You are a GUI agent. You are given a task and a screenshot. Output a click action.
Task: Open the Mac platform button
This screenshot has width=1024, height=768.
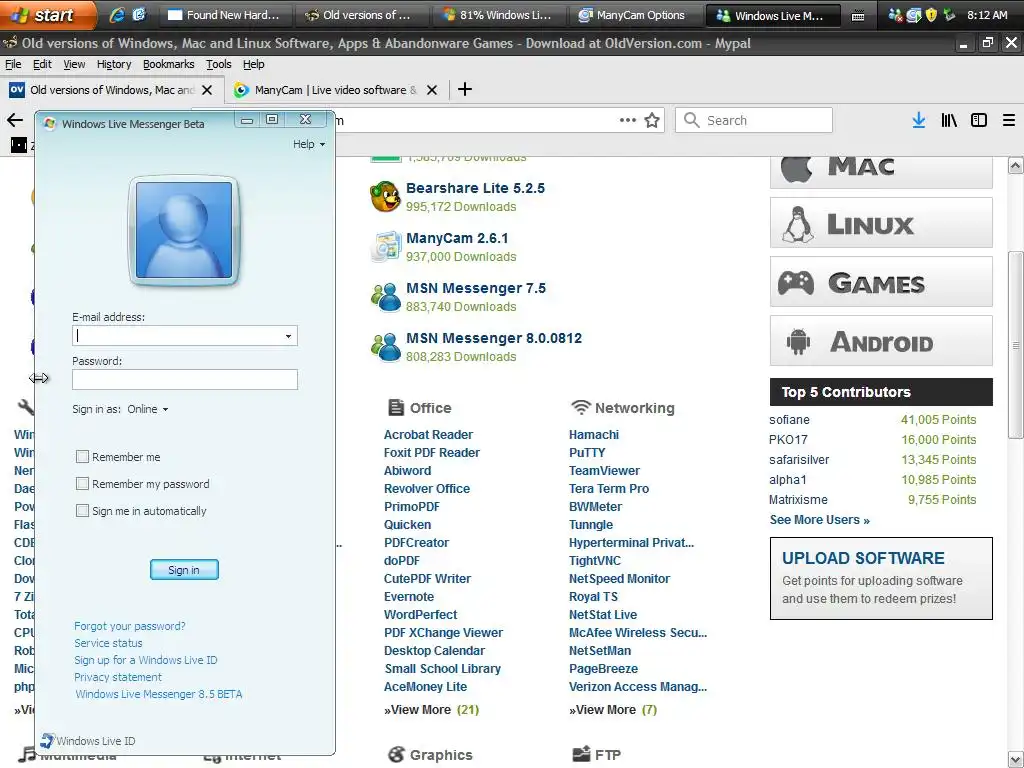pyautogui.click(x=881, y=171)
